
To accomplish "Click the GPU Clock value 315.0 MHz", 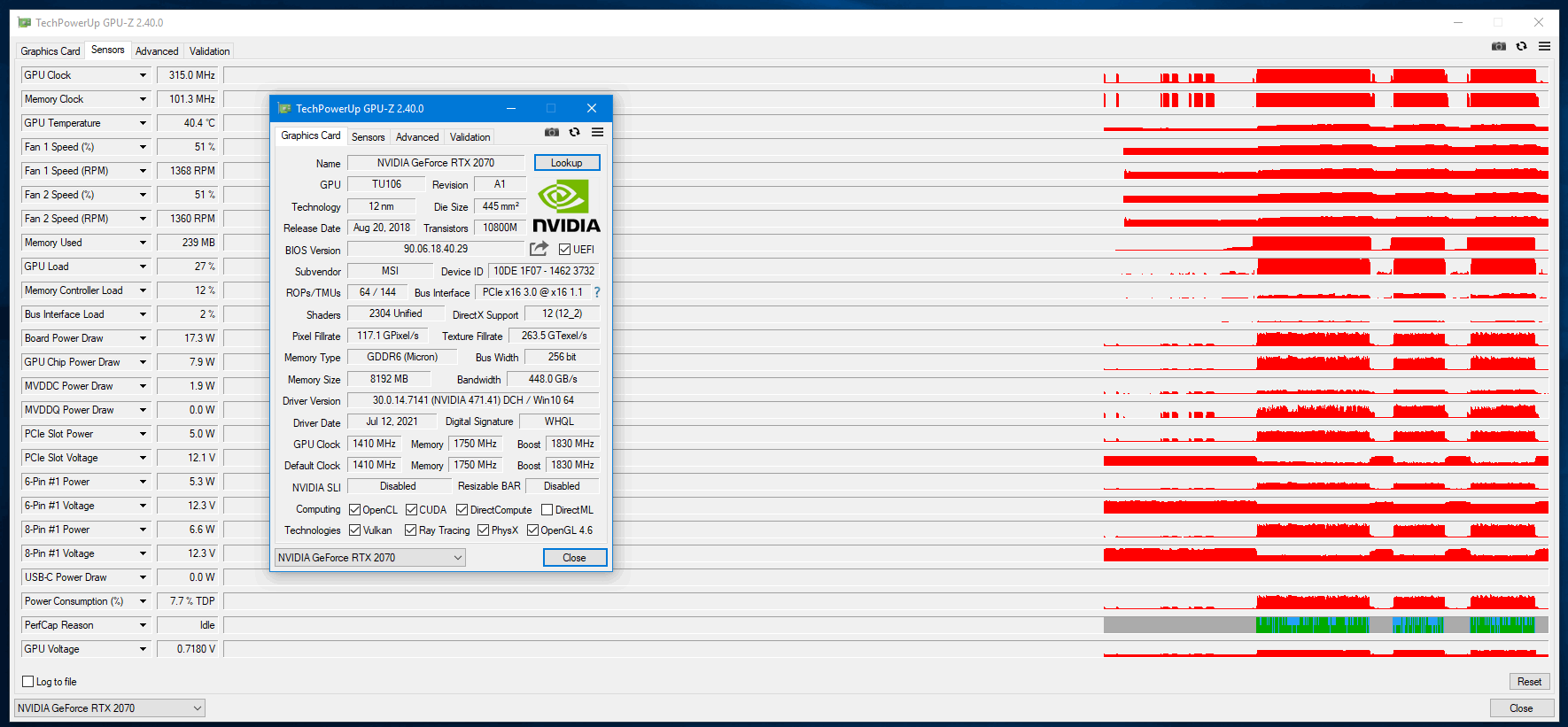I will click(188, 75).
